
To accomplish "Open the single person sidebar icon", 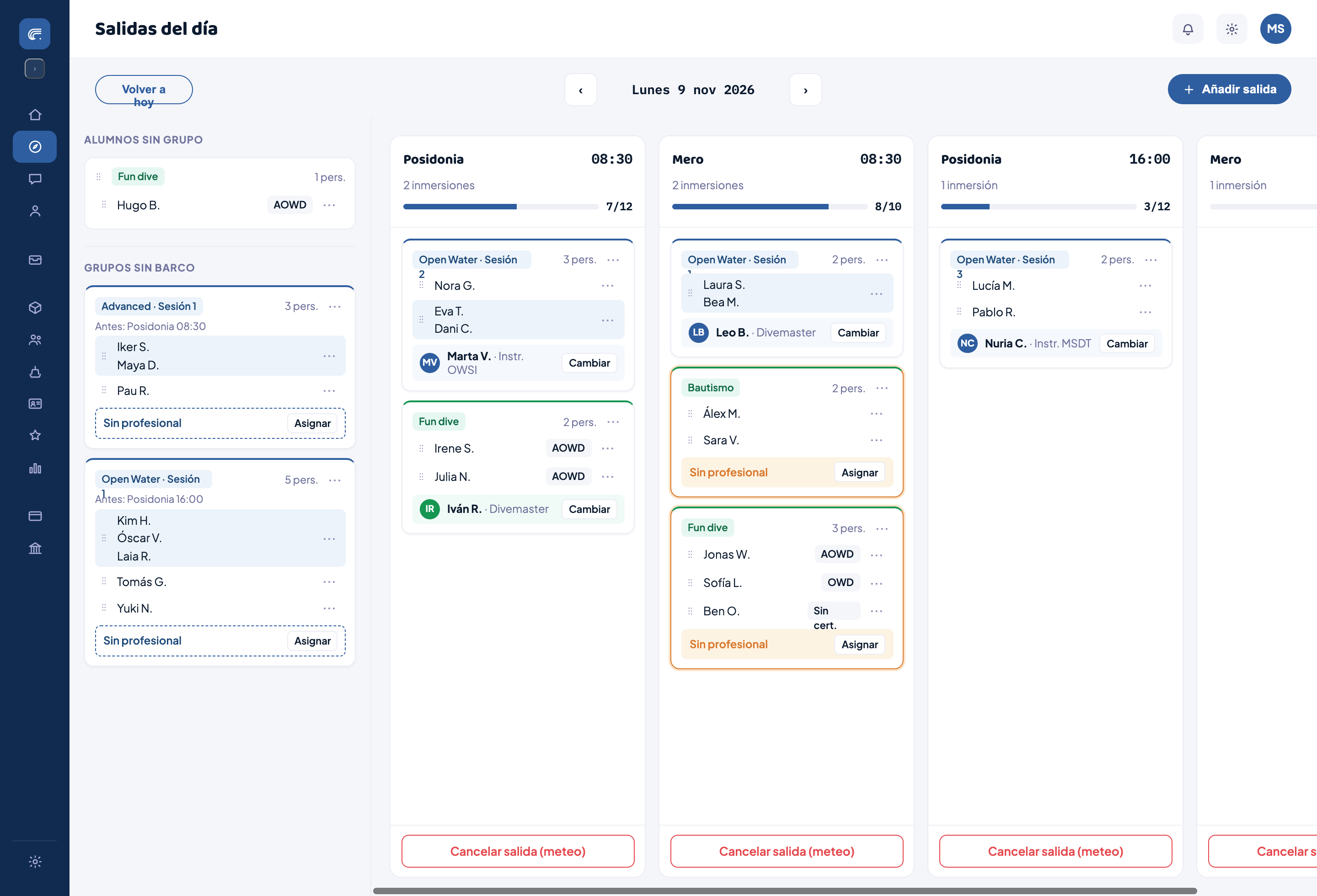I will [x=35, y=211].
